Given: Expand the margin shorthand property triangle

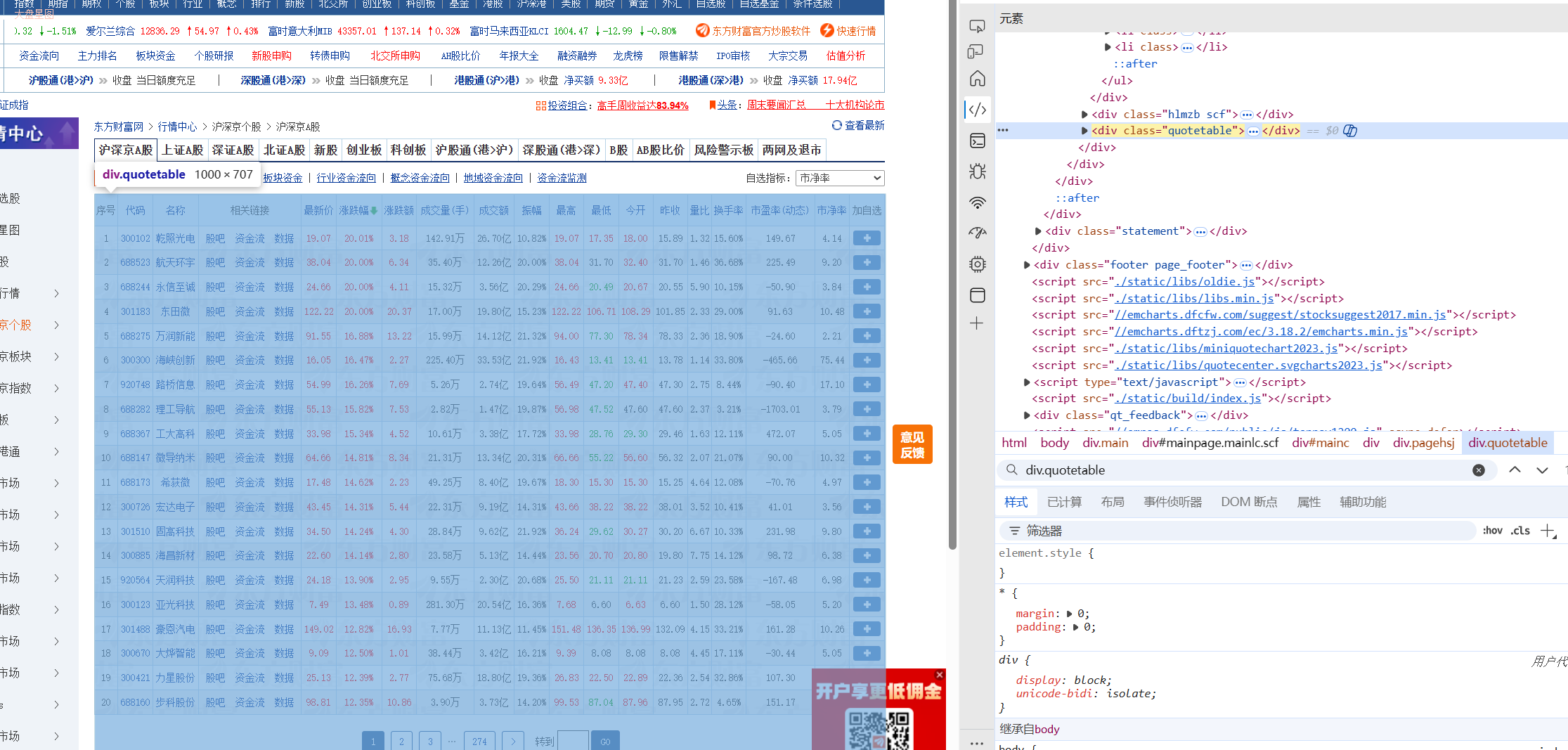Looking at the screenshot, I should point(1070,614).
